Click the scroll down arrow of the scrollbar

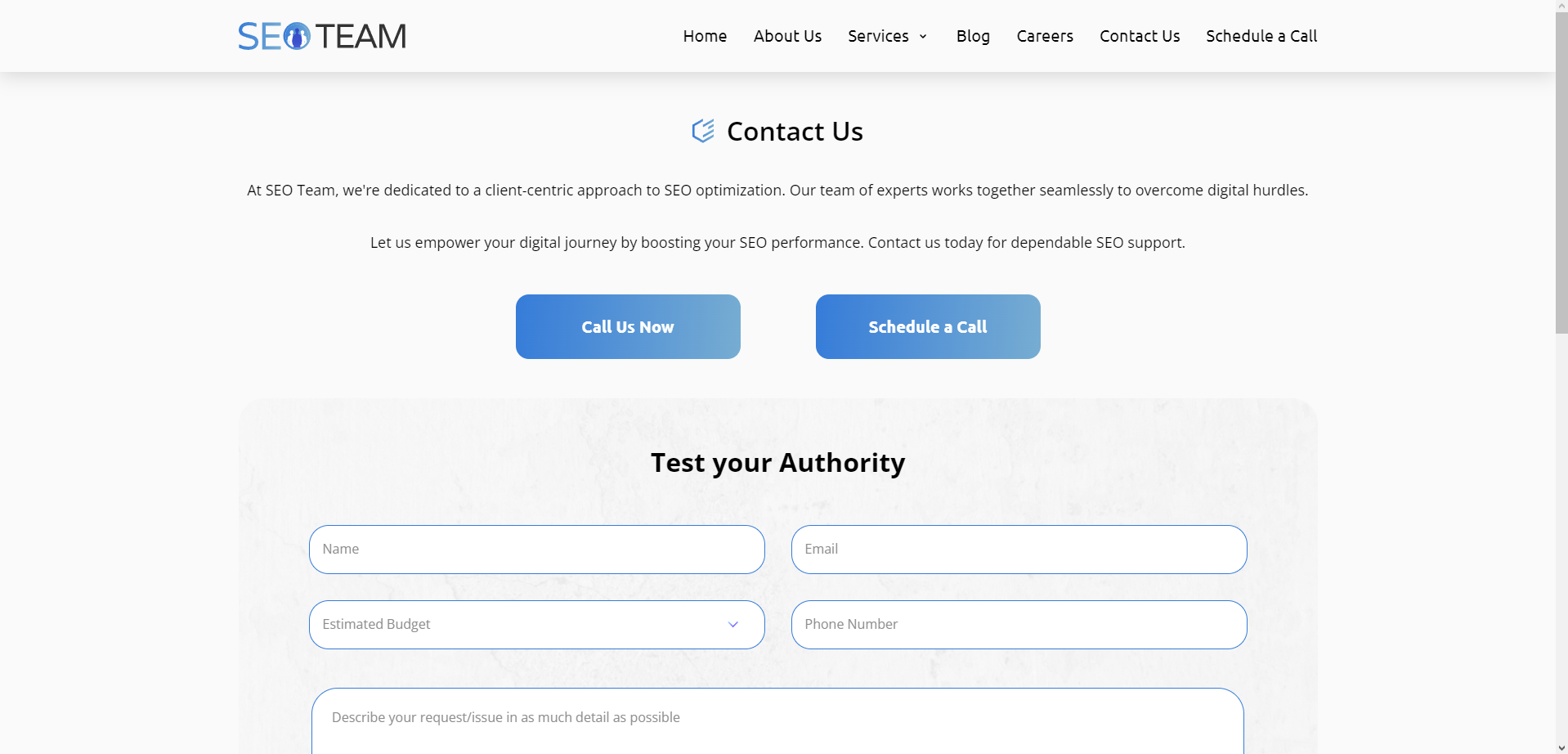(1561, 747)
